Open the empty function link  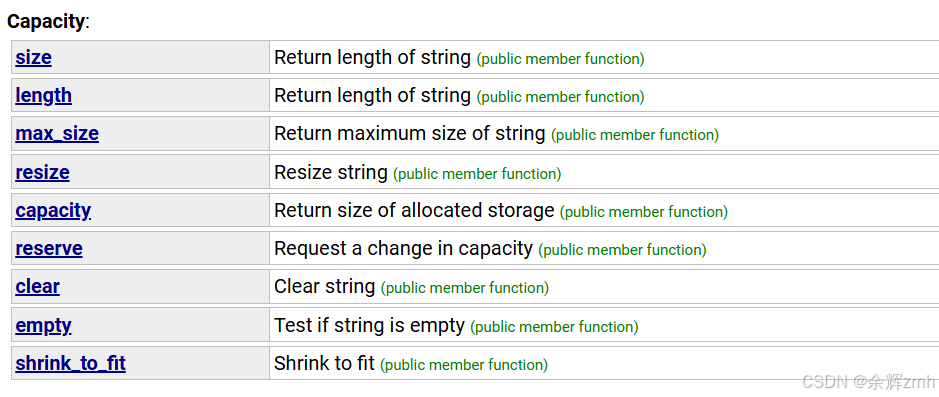coord(44,325)
